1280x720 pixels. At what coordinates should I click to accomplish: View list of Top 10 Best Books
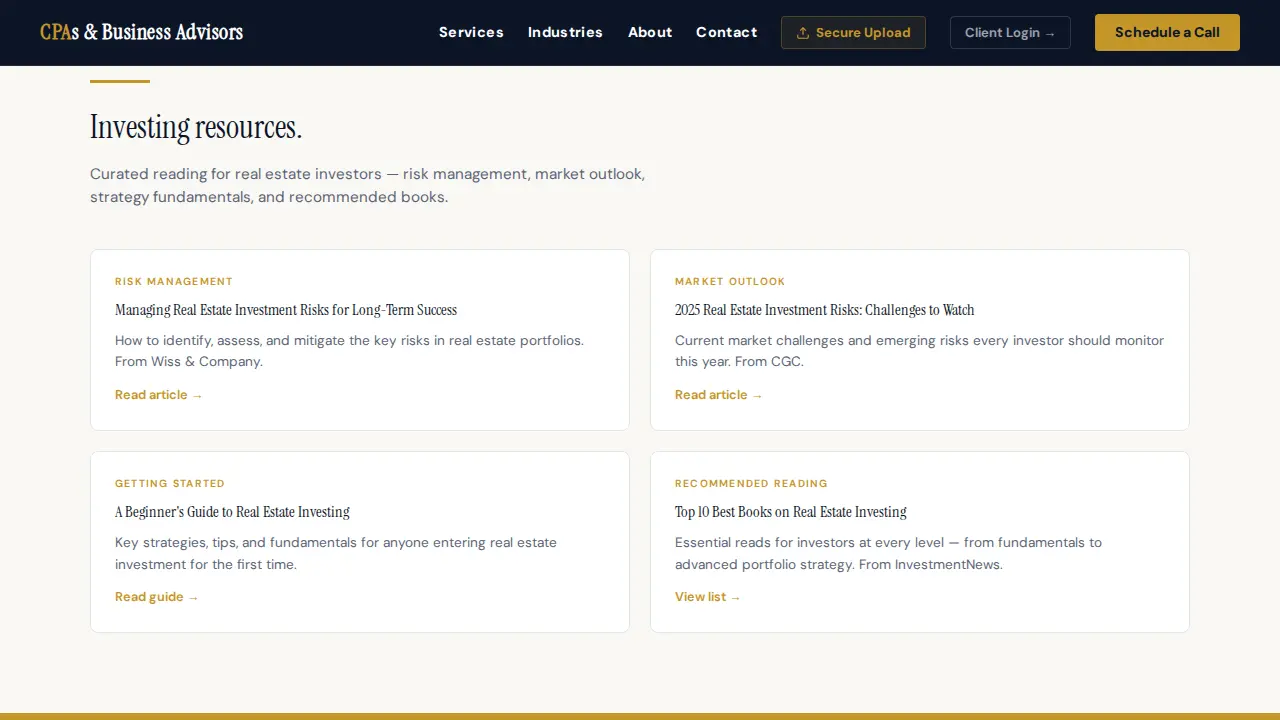[x=708, y=597]
